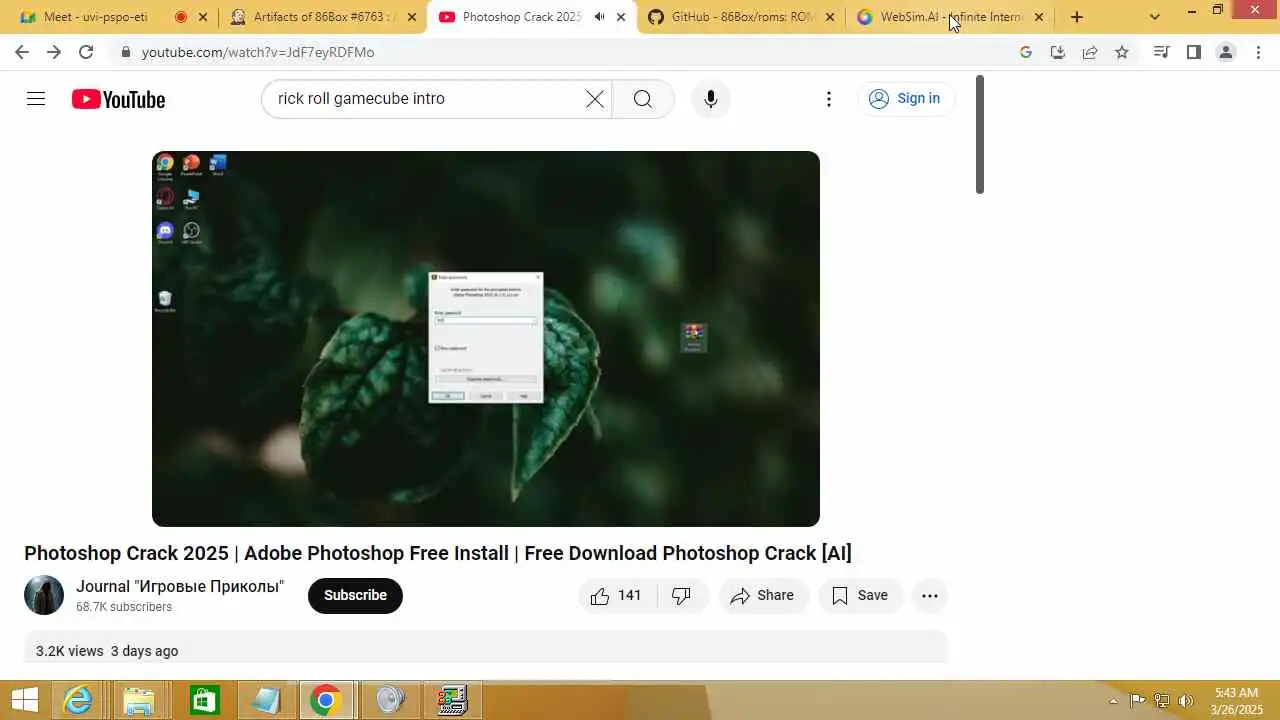Search with your voice microphone button
The width and height of the screenshot is (1280, 720).
click(x=711, y=98)
